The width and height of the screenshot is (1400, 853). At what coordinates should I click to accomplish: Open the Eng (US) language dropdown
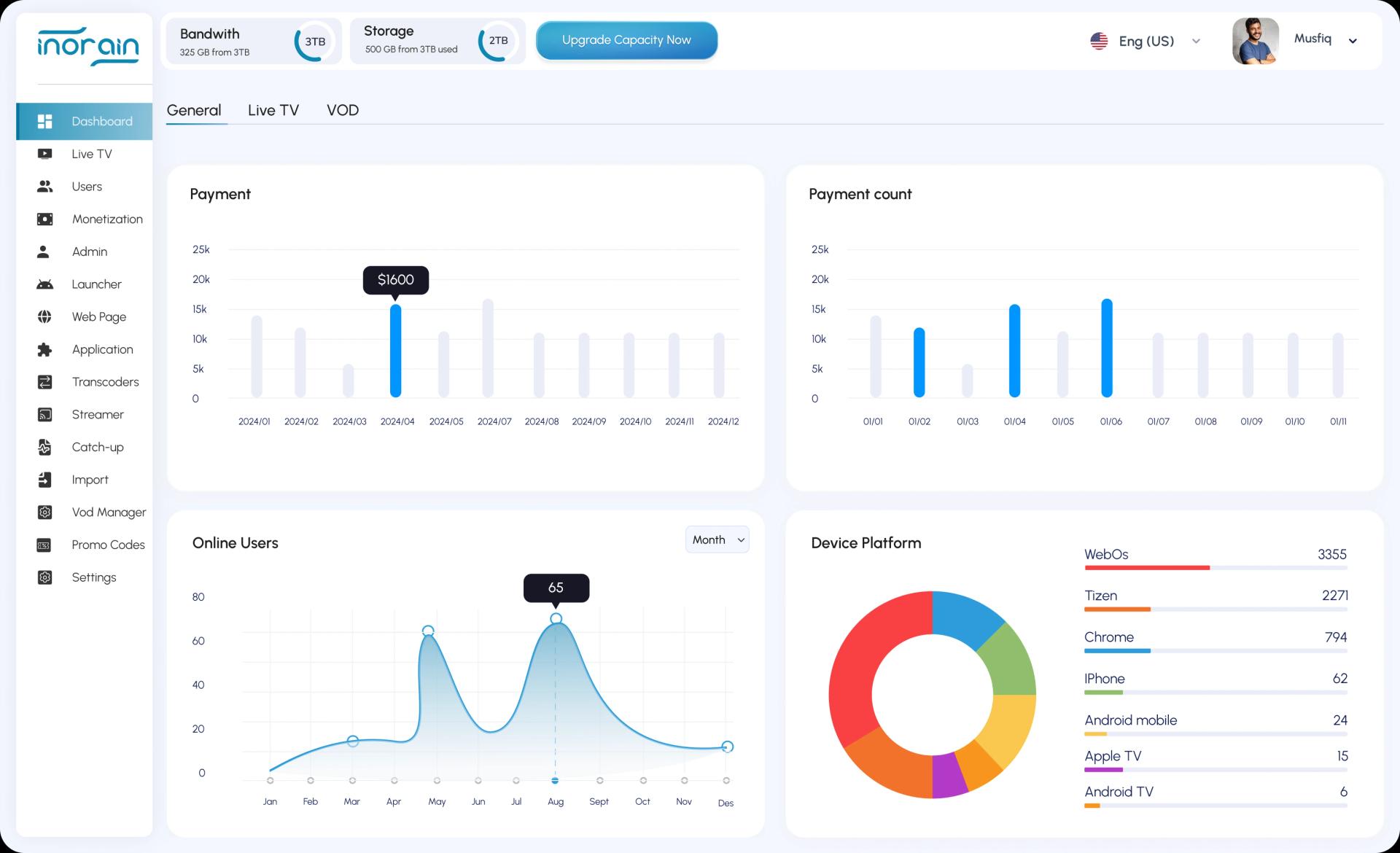1146,41
